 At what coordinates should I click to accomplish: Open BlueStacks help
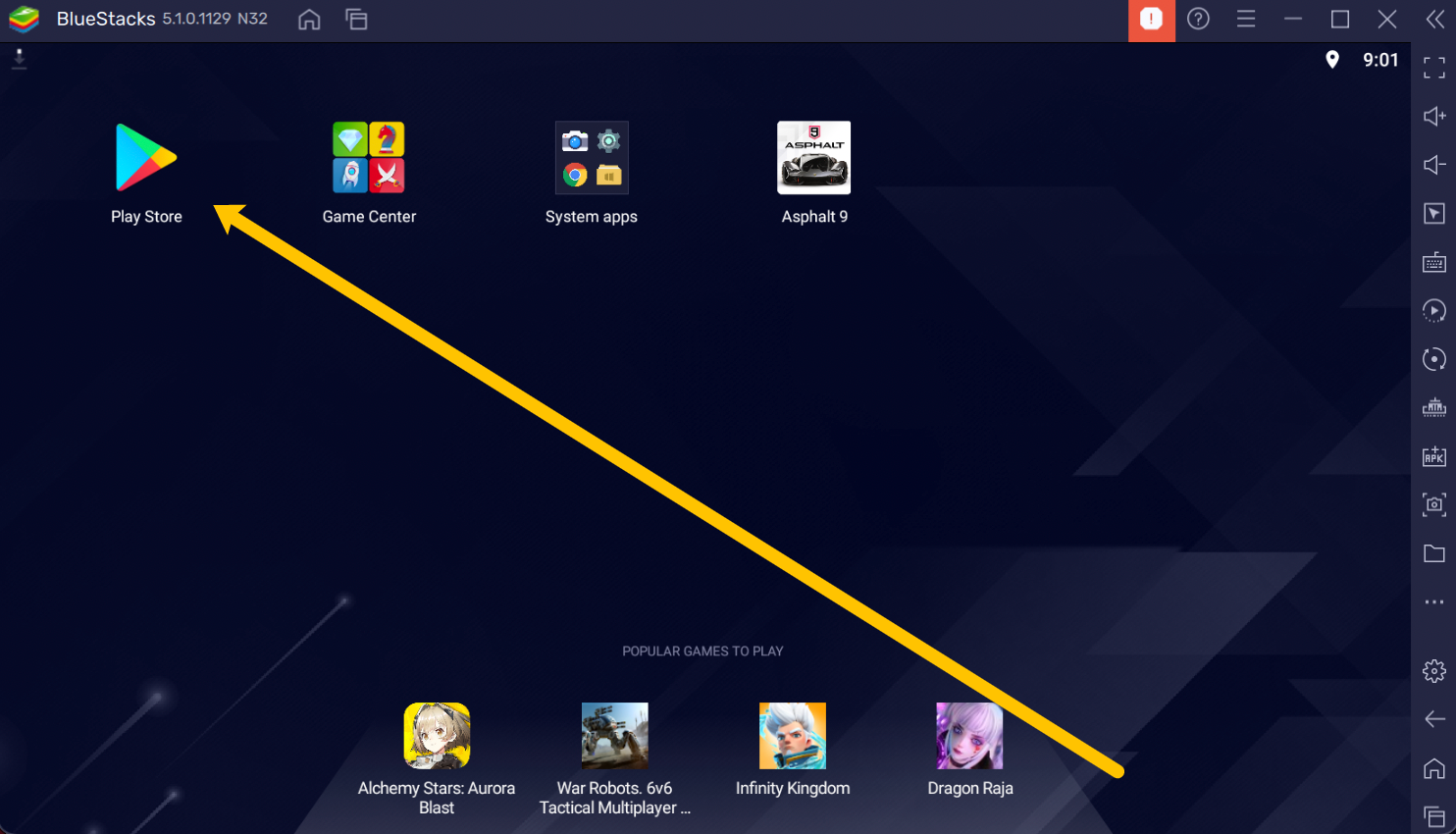[x=1198, y=19]
